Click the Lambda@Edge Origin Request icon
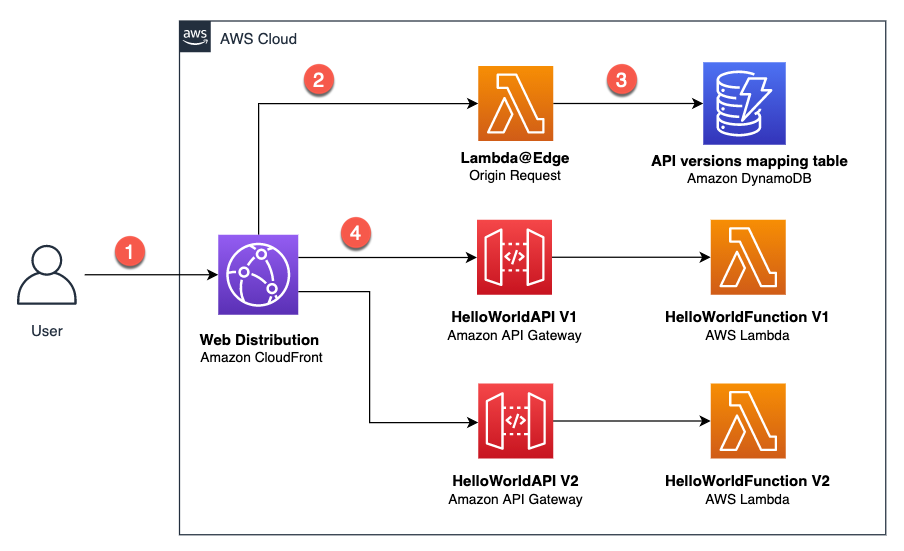904x551 pixels. tap(515, 103)
